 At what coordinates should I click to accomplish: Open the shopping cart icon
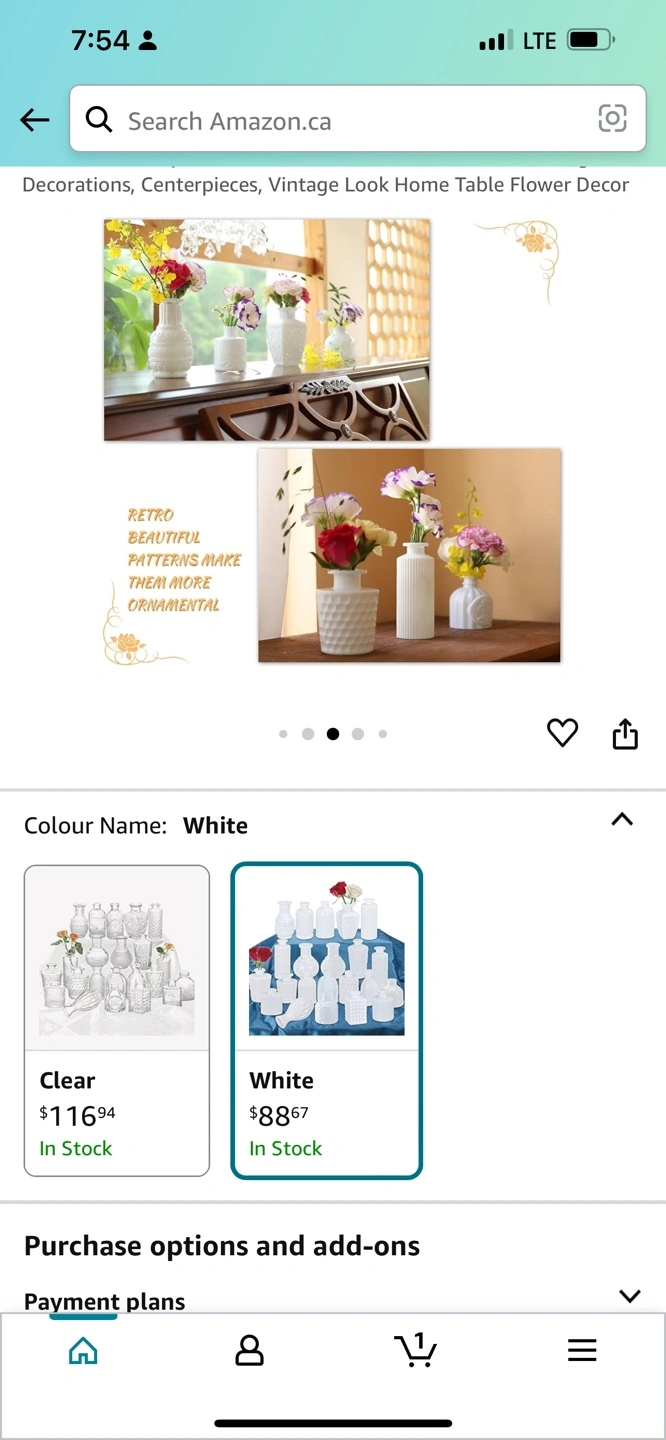[x=415, y=1350]
